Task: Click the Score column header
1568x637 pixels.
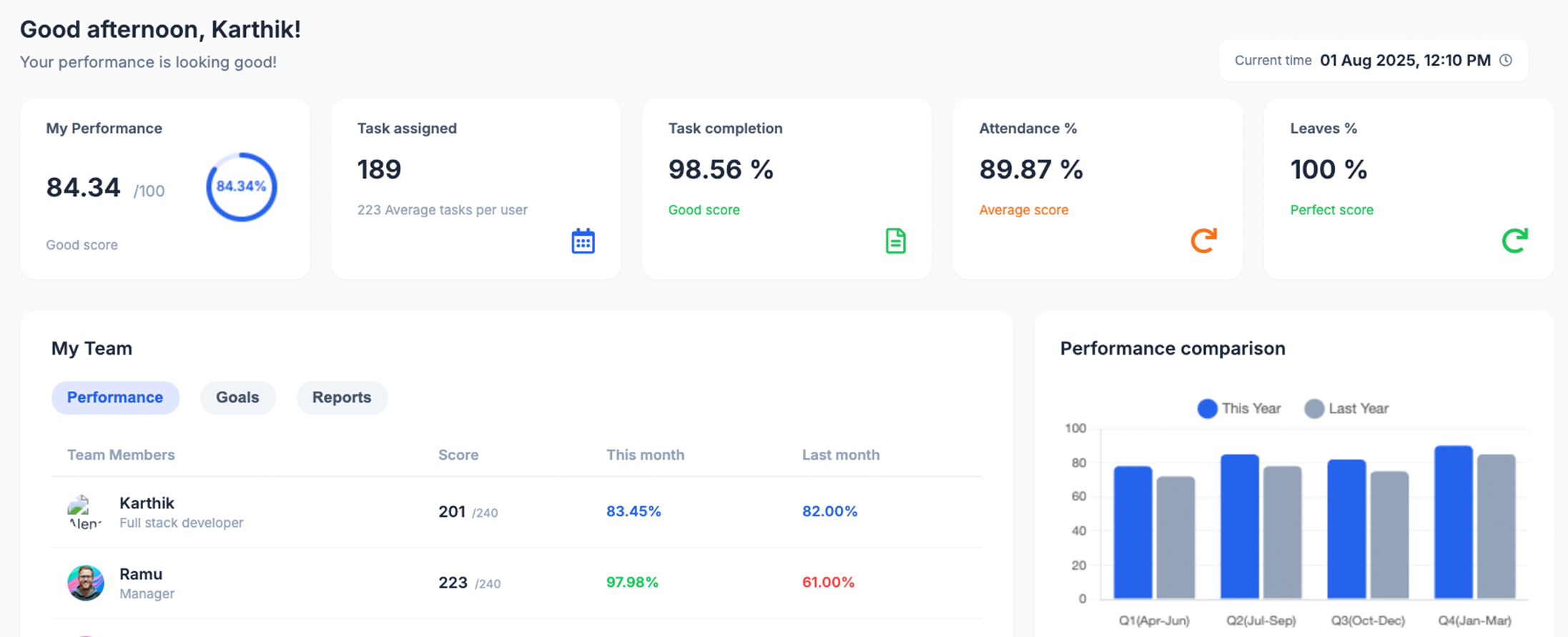Action: click(458, 455)
